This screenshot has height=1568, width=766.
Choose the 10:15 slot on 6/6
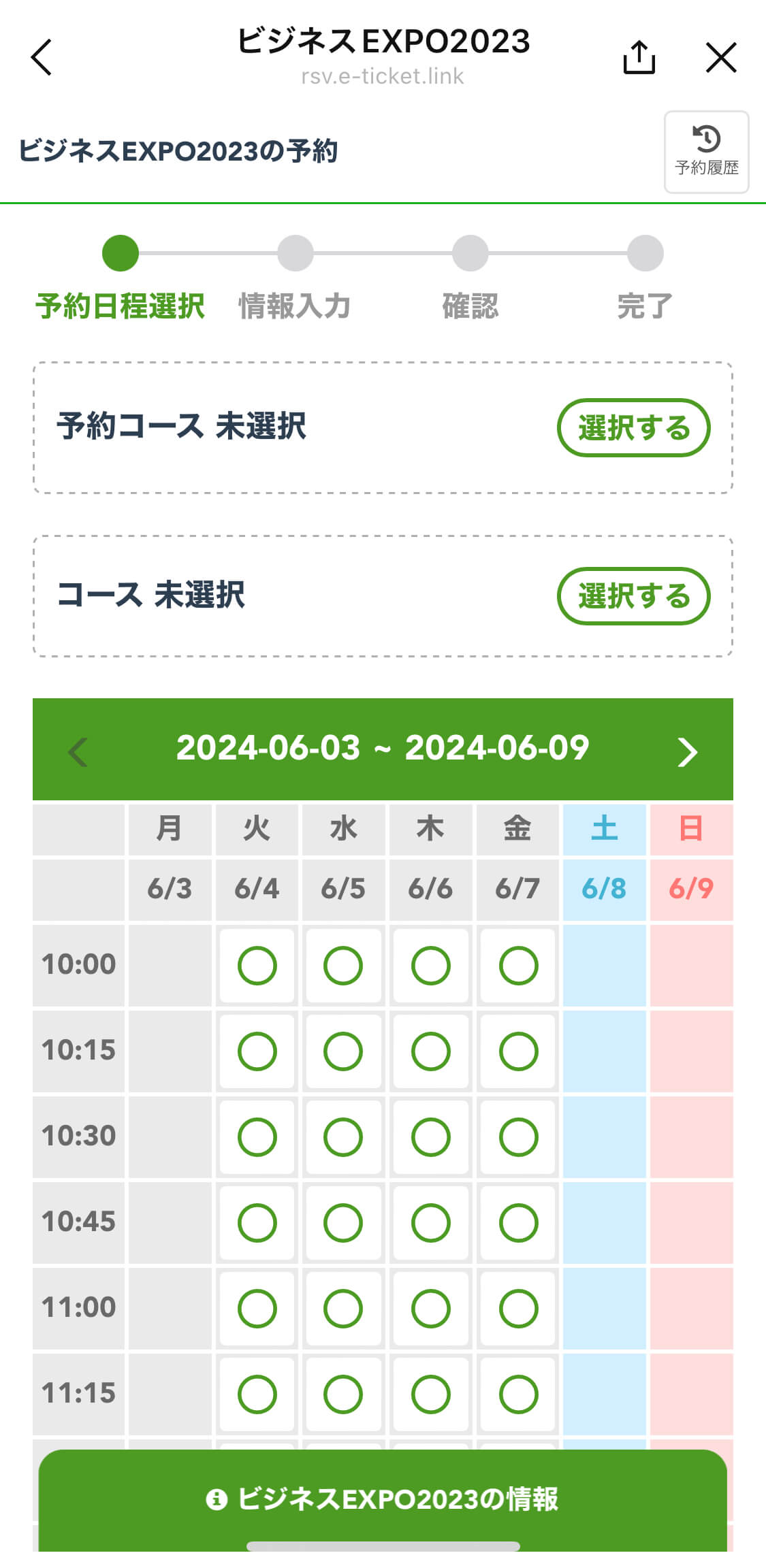430,1051
